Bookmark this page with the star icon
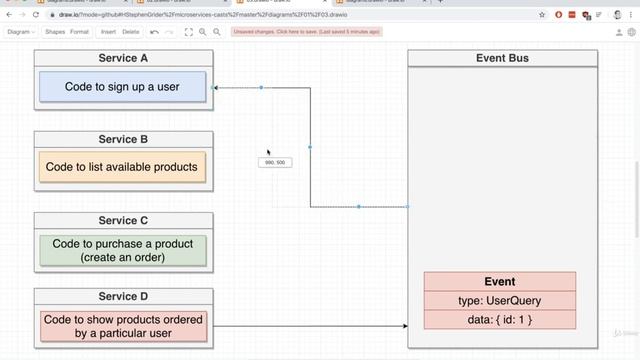Screen dimensions: 640x360 point(542,15)
